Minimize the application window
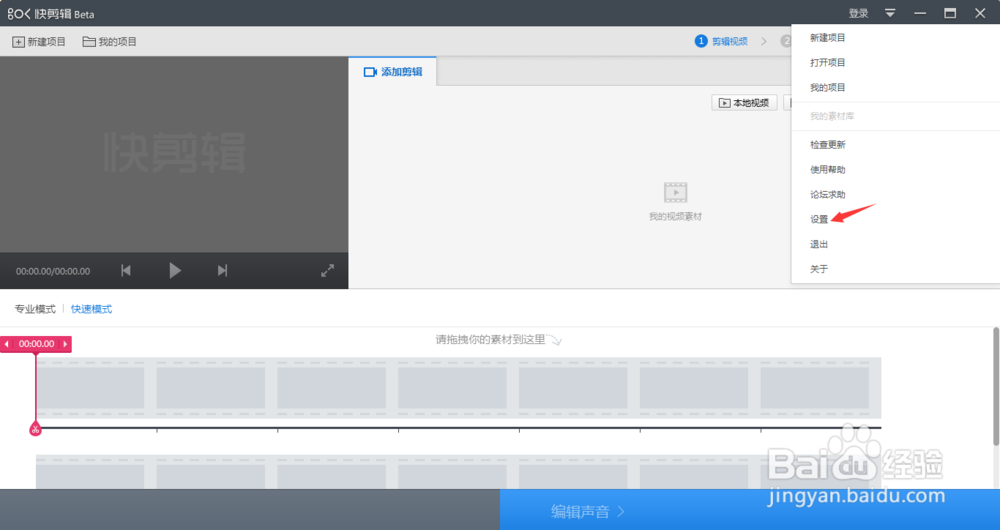This screenshot has height=530, width=1000. pos(920,13)
